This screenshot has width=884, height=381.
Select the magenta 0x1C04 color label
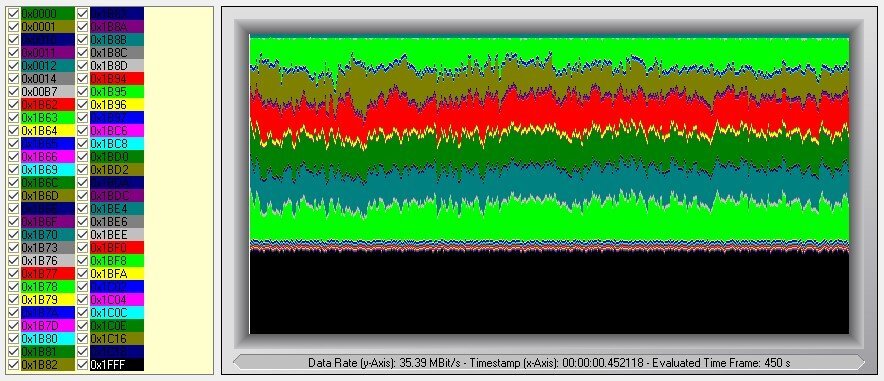click(x=117, y=299)
